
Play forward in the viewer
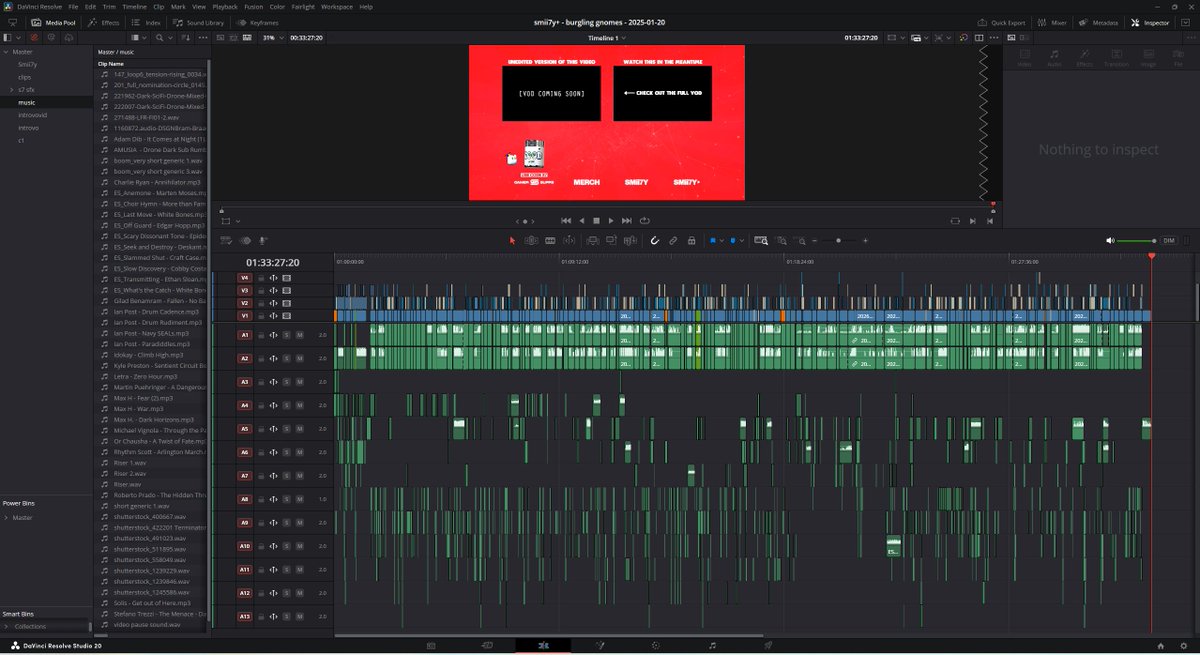point(611,220)
